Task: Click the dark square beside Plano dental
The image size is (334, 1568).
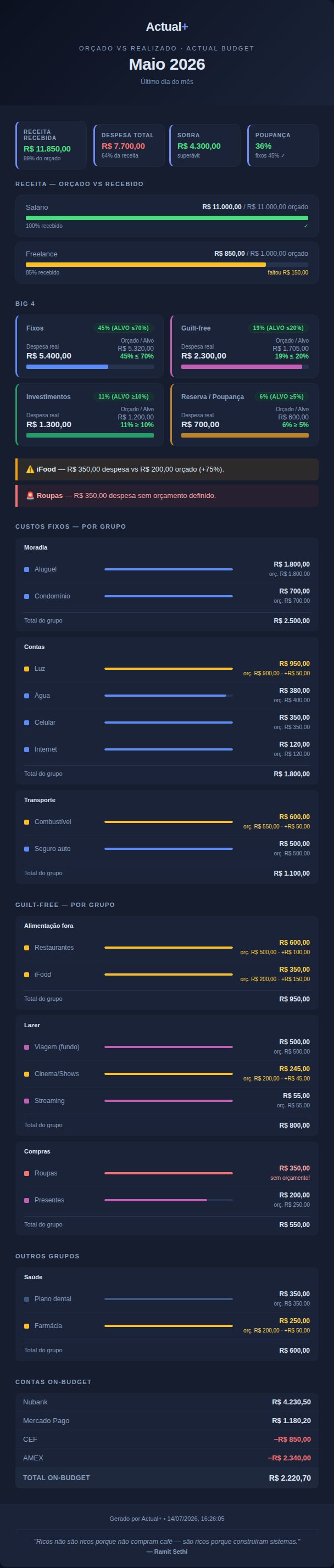Action: (26, 1299)
